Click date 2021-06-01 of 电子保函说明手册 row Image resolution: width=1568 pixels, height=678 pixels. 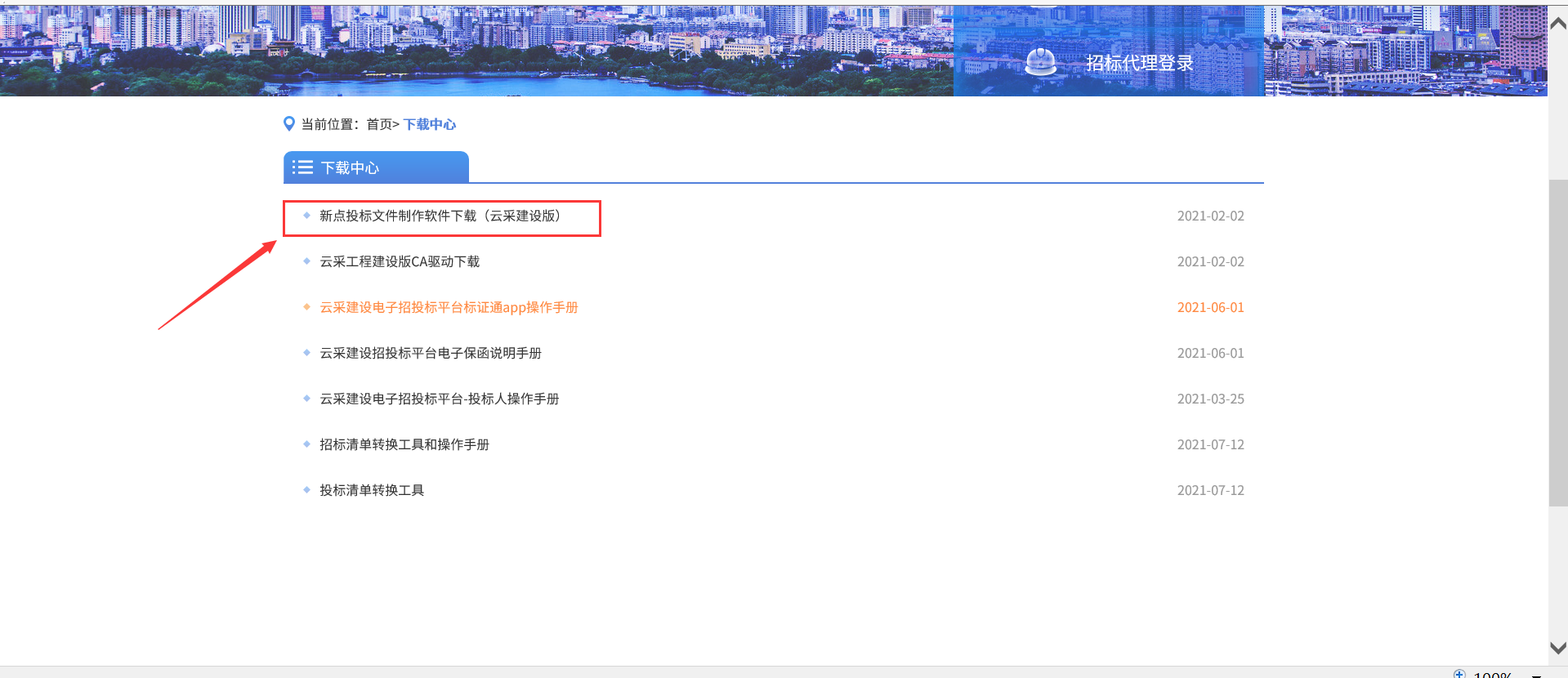(x=1210, y=353)
